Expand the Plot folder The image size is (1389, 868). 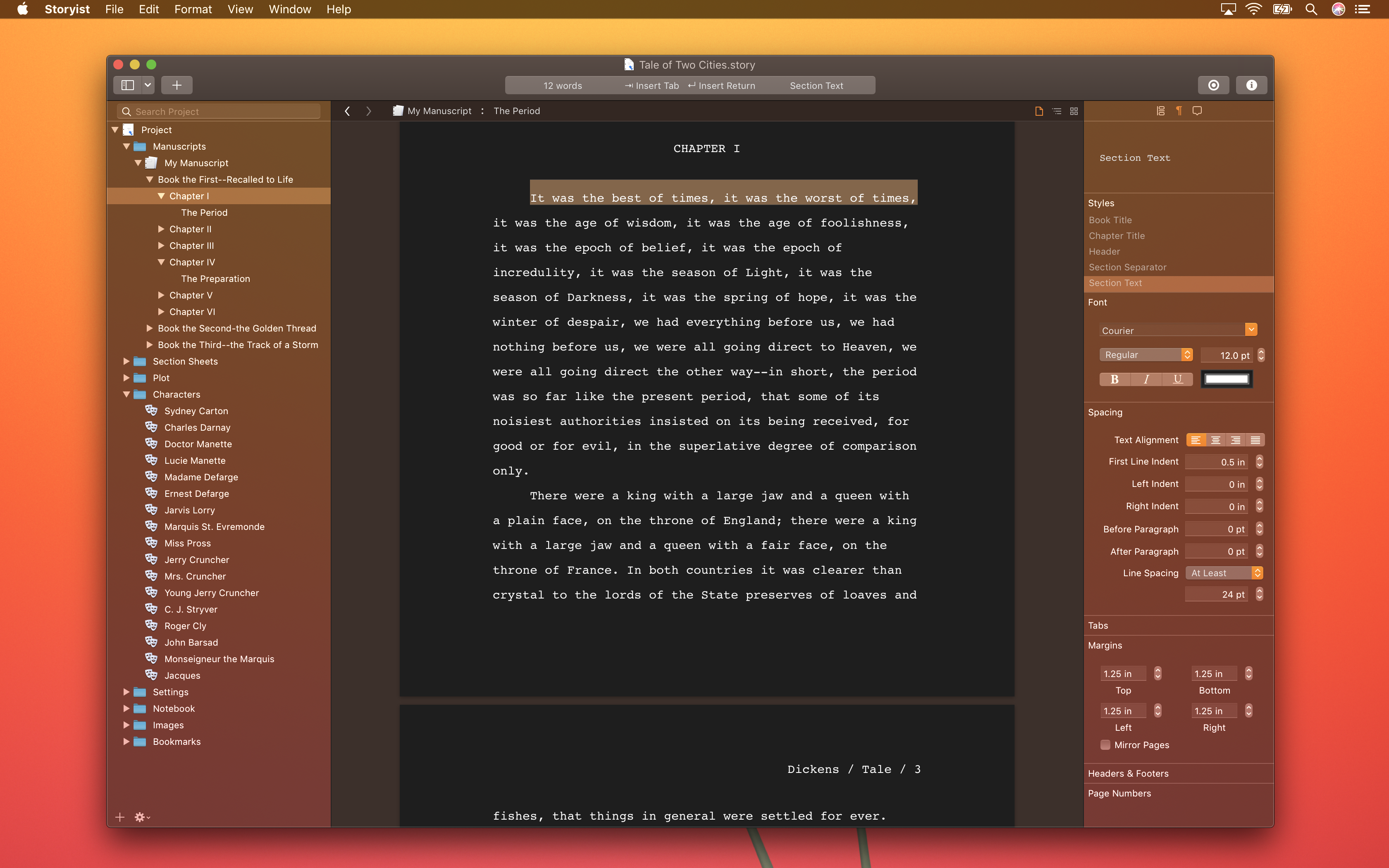point(126,378)
